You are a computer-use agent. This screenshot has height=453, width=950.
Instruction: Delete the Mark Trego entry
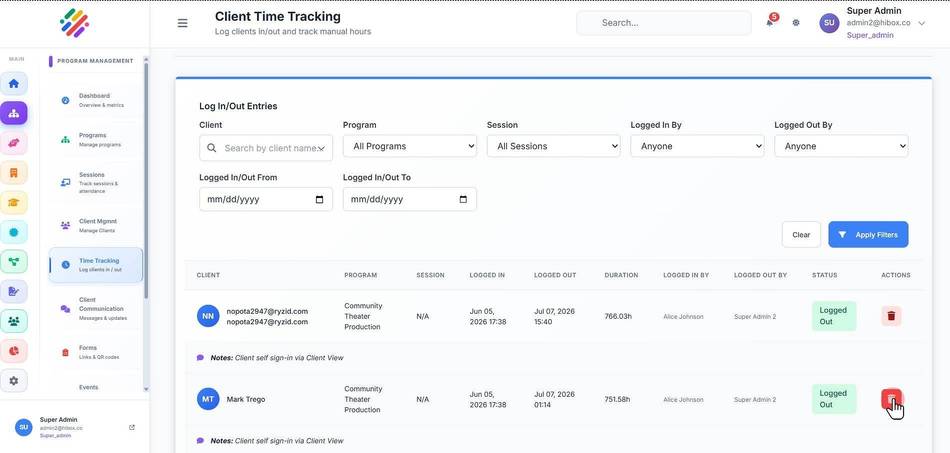pyautogui.click(x=891, y=399)
